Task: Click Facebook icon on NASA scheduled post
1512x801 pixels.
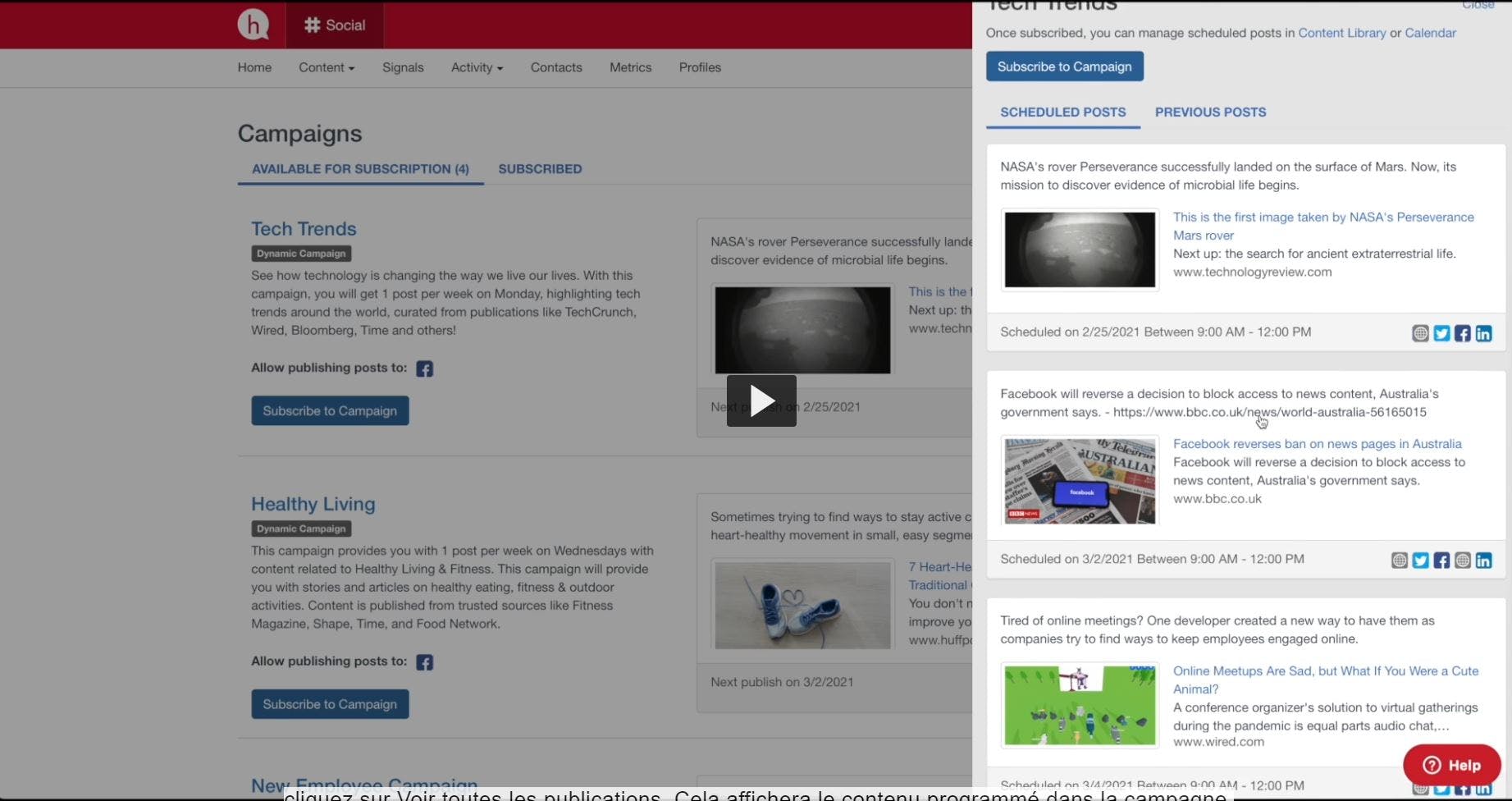Action: [x=1463, y=333]
